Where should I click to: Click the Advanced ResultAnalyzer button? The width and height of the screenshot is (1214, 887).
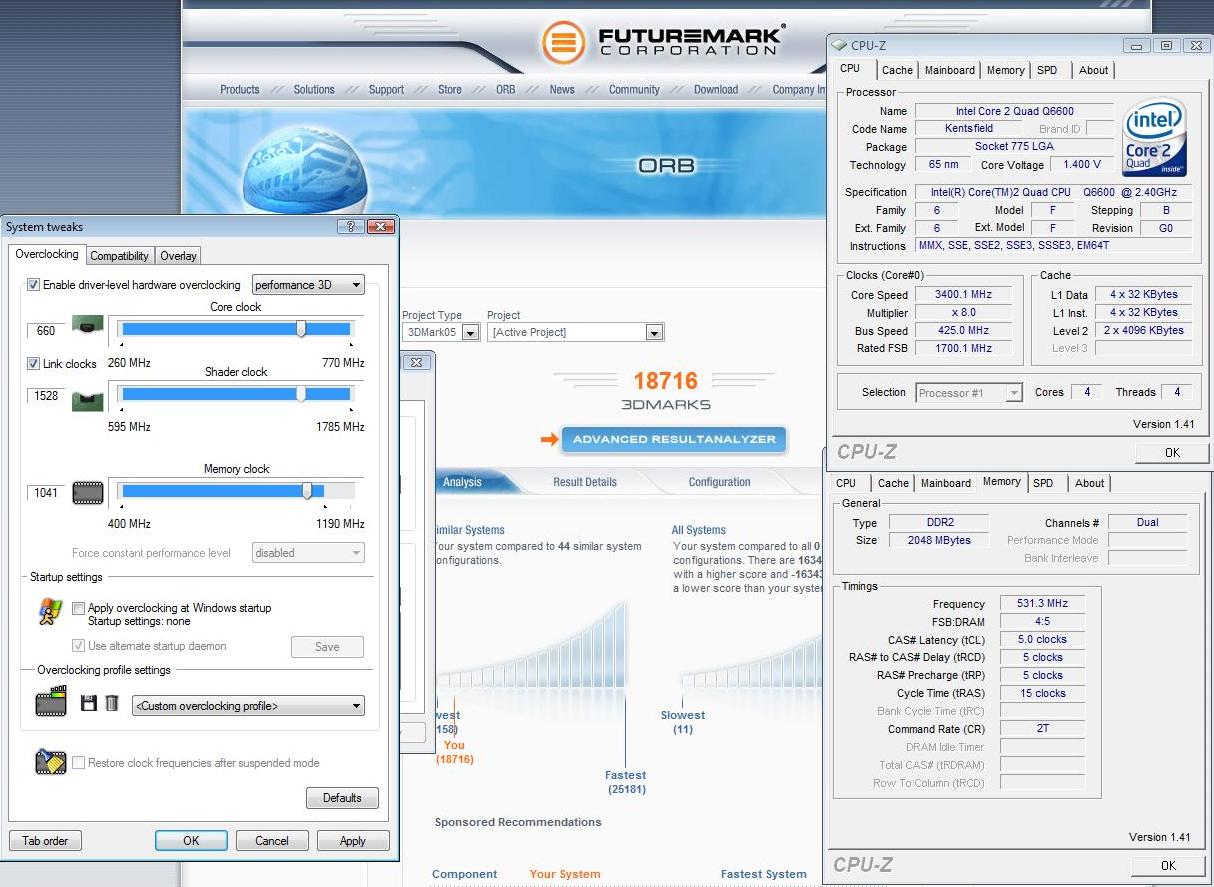pos(674,439)
